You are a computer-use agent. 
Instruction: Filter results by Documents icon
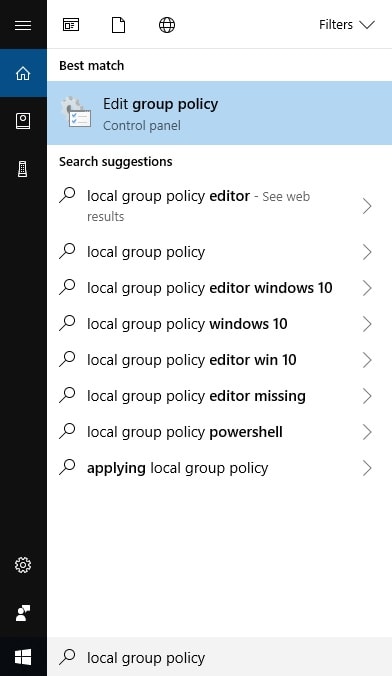coord(119,25)
